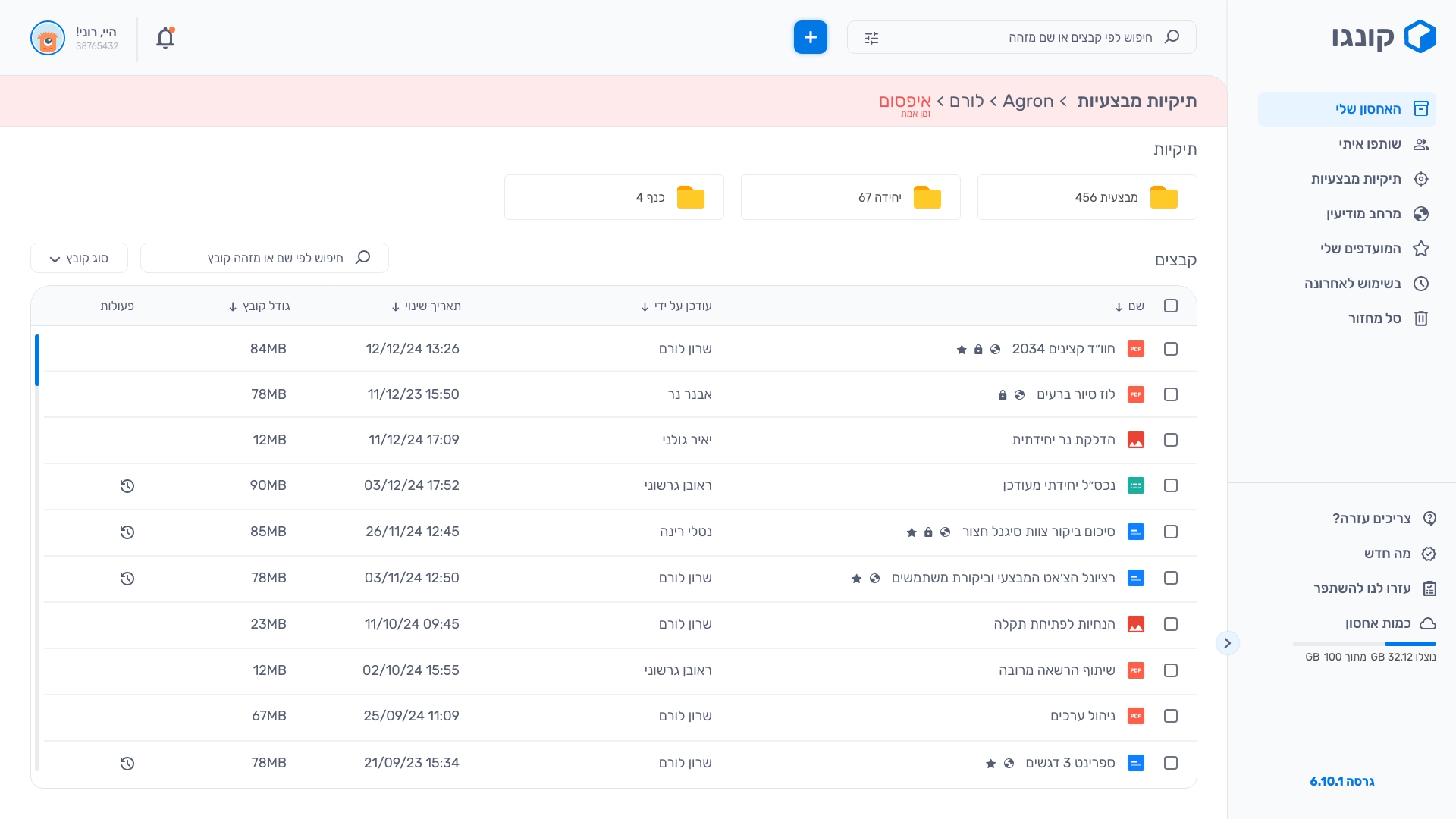The width and height of the screenshot is (1456, 819).
Task: Click Agron in the breadcrumb path
Action: pyautogui.click(x=1028, y=101)
